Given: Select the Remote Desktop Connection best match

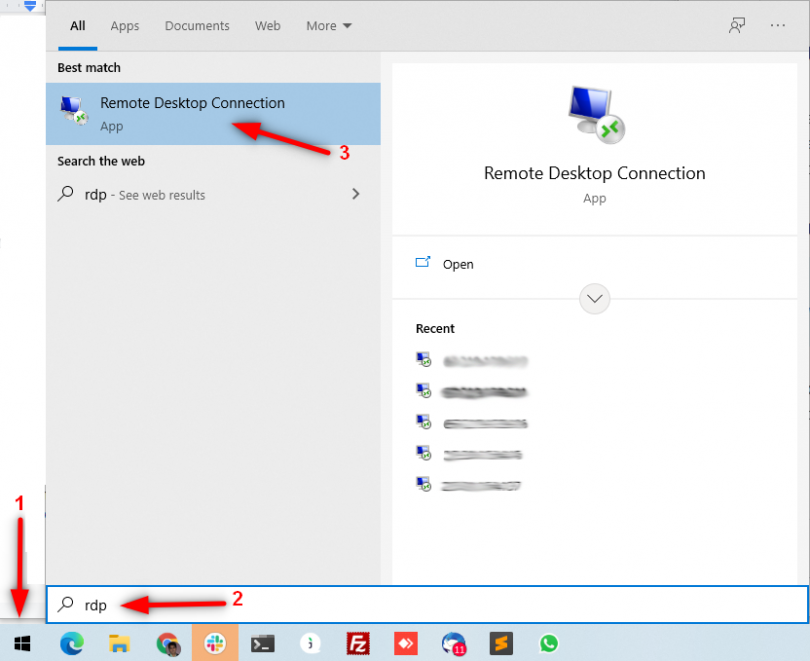Looking at the screenshot, I should click(x=192, y=113).
